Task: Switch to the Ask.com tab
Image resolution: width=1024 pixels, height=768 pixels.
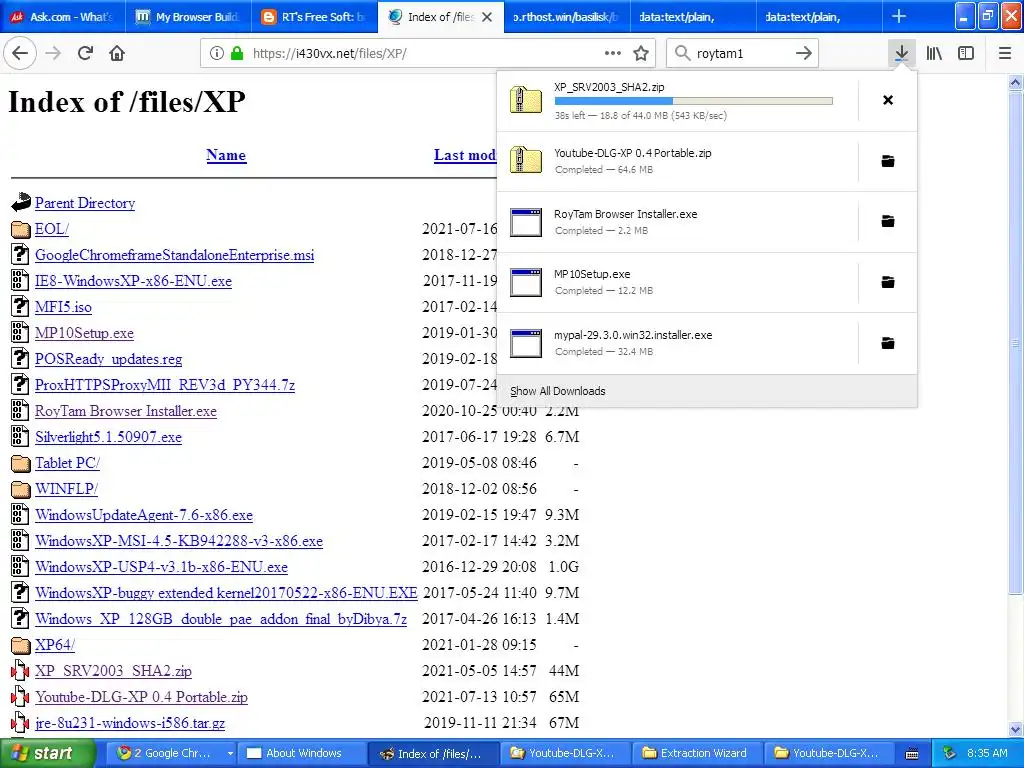Action: coord(62,16)
